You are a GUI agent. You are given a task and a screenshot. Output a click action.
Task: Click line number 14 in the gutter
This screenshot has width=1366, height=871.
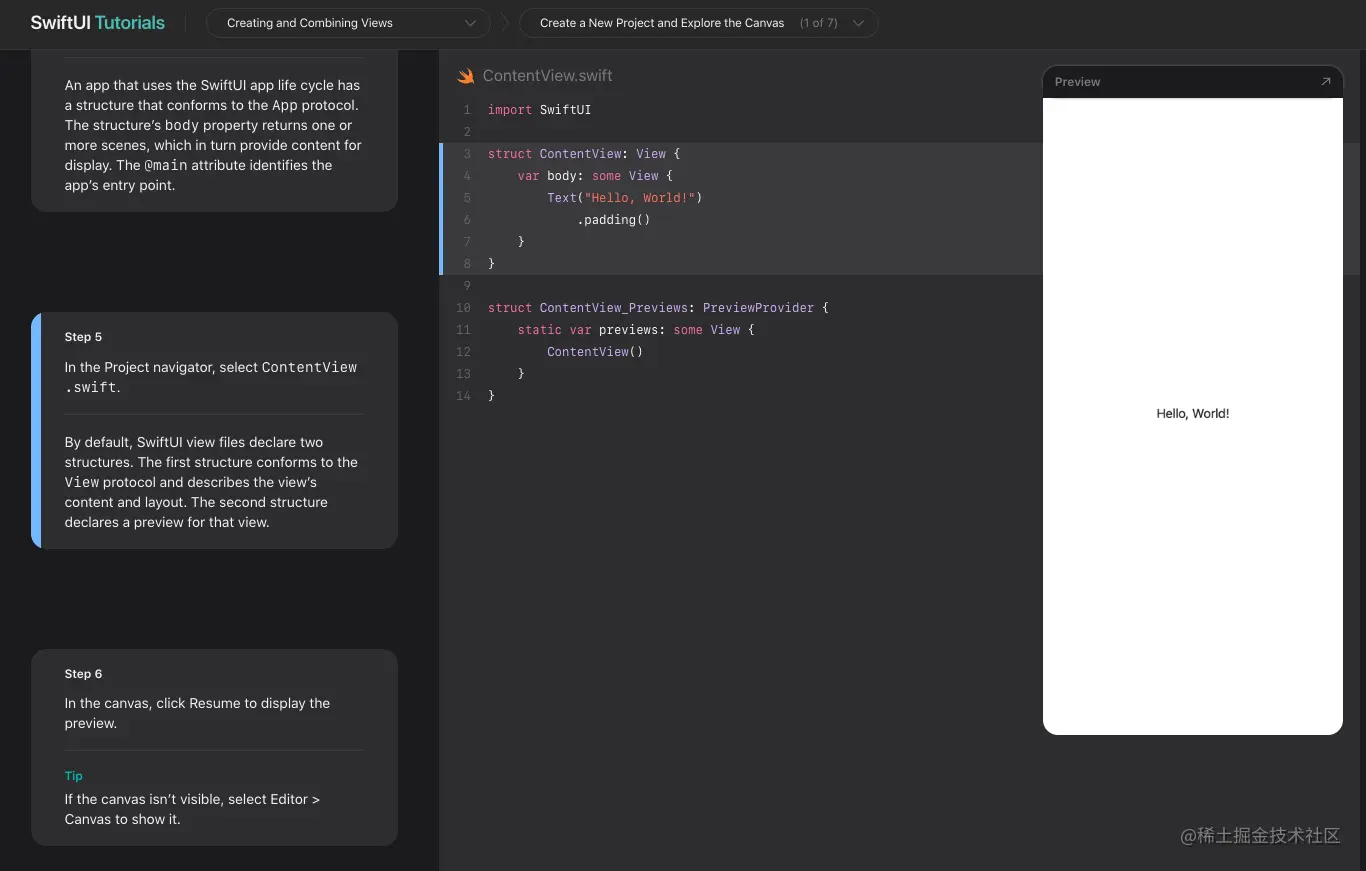463,396
